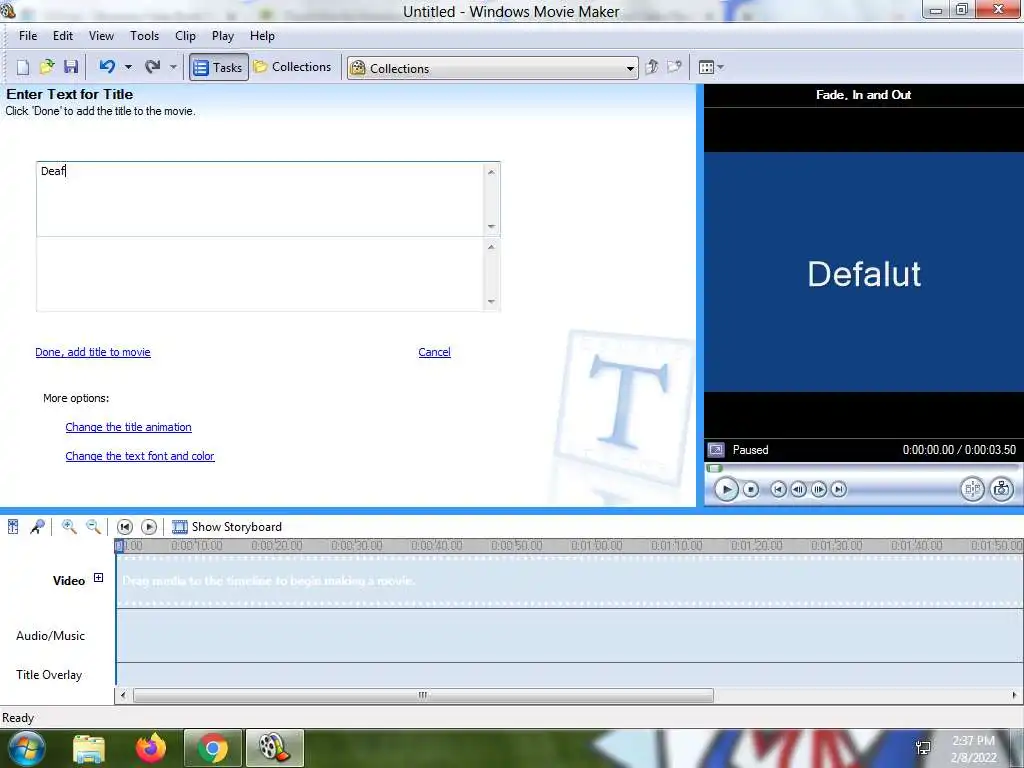Open the Views dropdown in toolbar
1024x768 pixels.
coord(711,67)
